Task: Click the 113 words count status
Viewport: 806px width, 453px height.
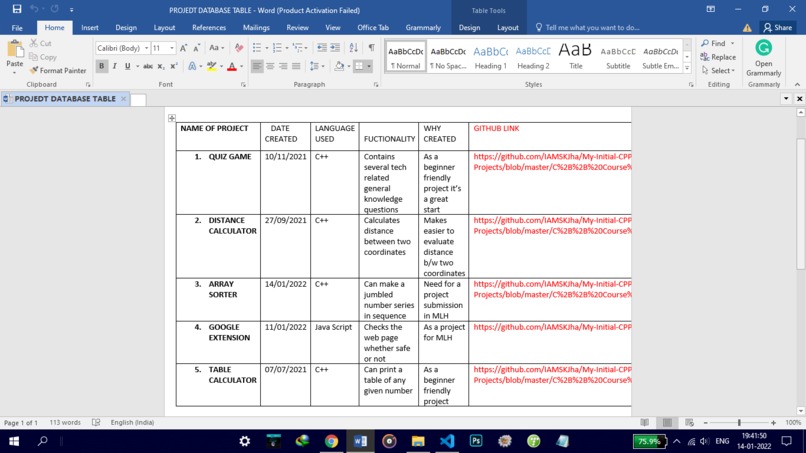Action: tap(65, 422)
